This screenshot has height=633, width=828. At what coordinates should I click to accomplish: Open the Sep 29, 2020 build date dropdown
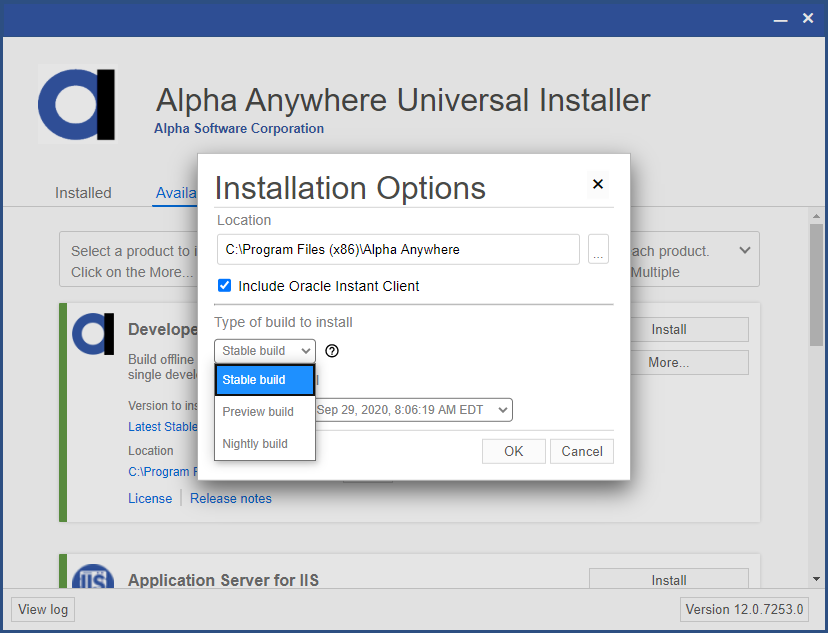coord(414,410)
